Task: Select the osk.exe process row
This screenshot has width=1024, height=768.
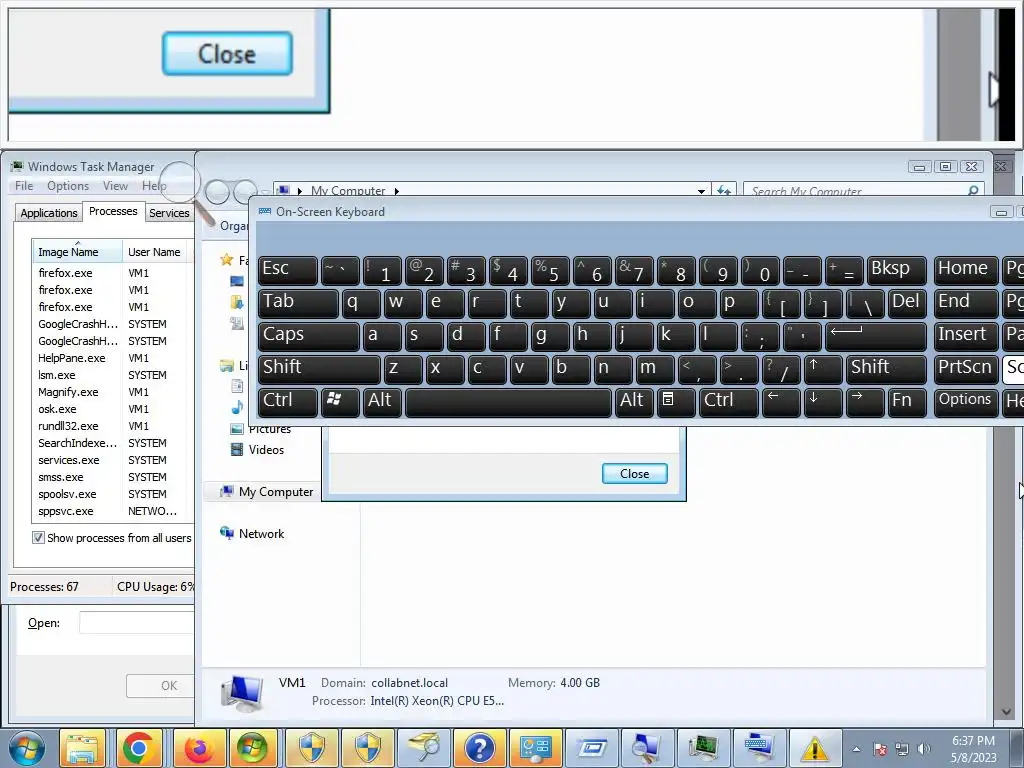Action: tap(111, 409)
